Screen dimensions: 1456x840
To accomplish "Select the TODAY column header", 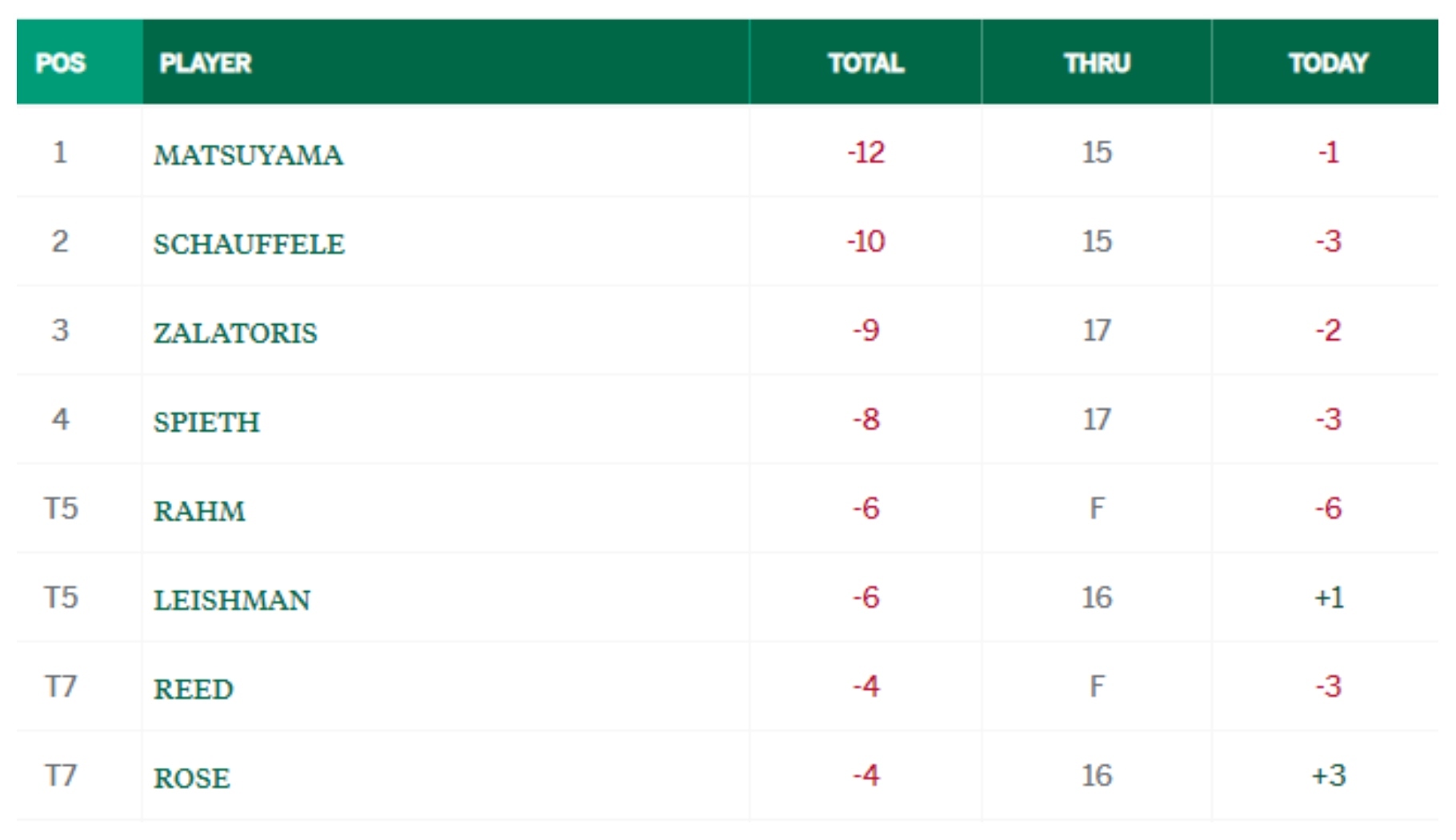I will 1328,63.
